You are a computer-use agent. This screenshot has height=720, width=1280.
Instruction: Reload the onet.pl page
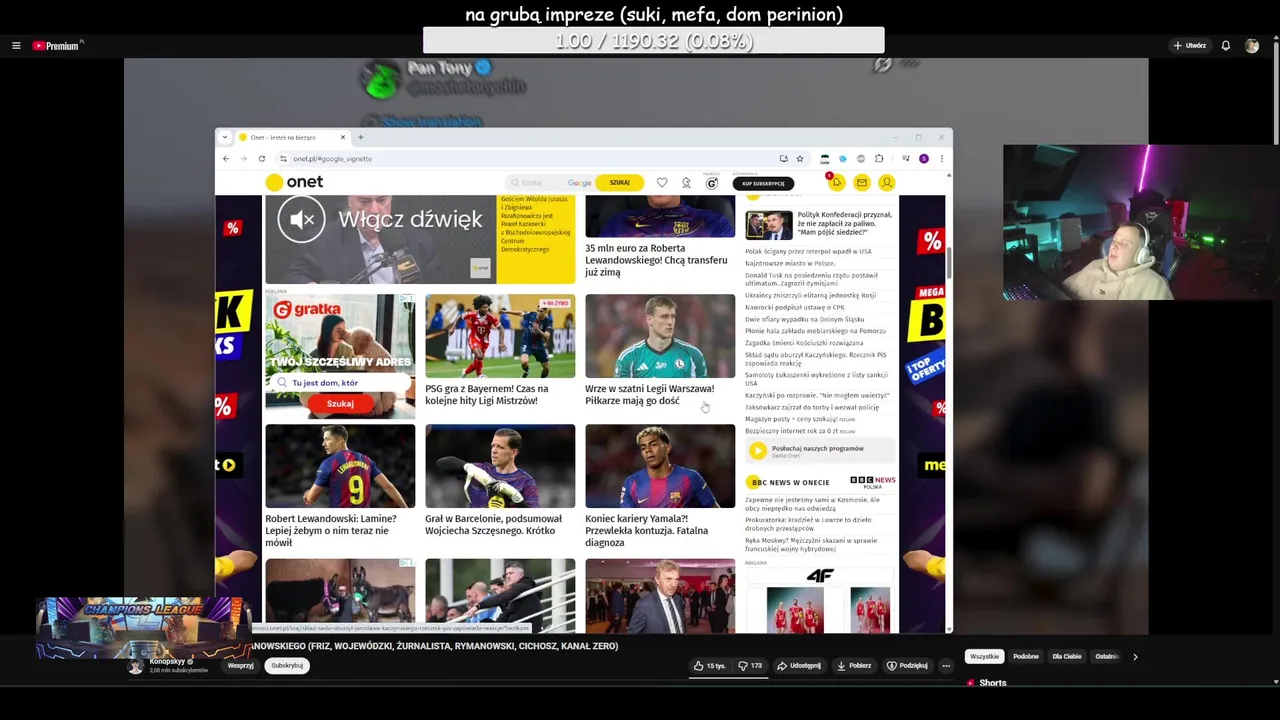[262, 158]
